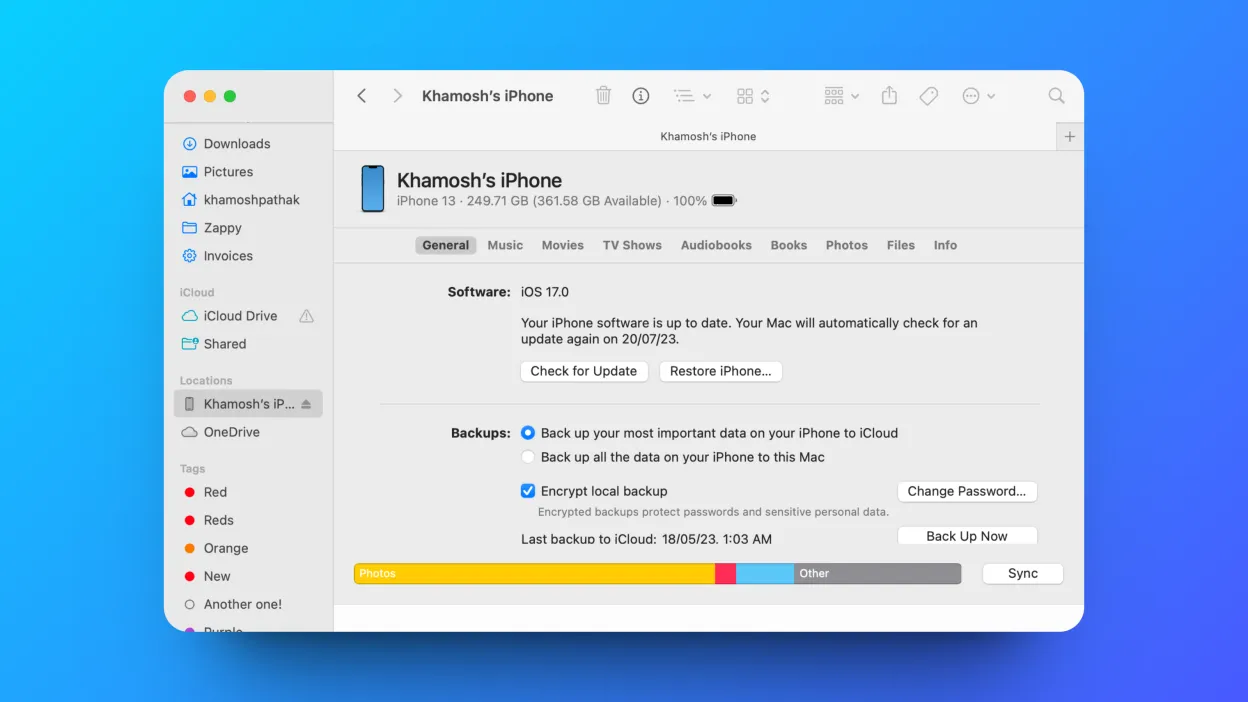Image resolution: width=1248 pixels, height=702 pixels.
Task: Click the Back Up Now button
Action: tap(966, 535)
